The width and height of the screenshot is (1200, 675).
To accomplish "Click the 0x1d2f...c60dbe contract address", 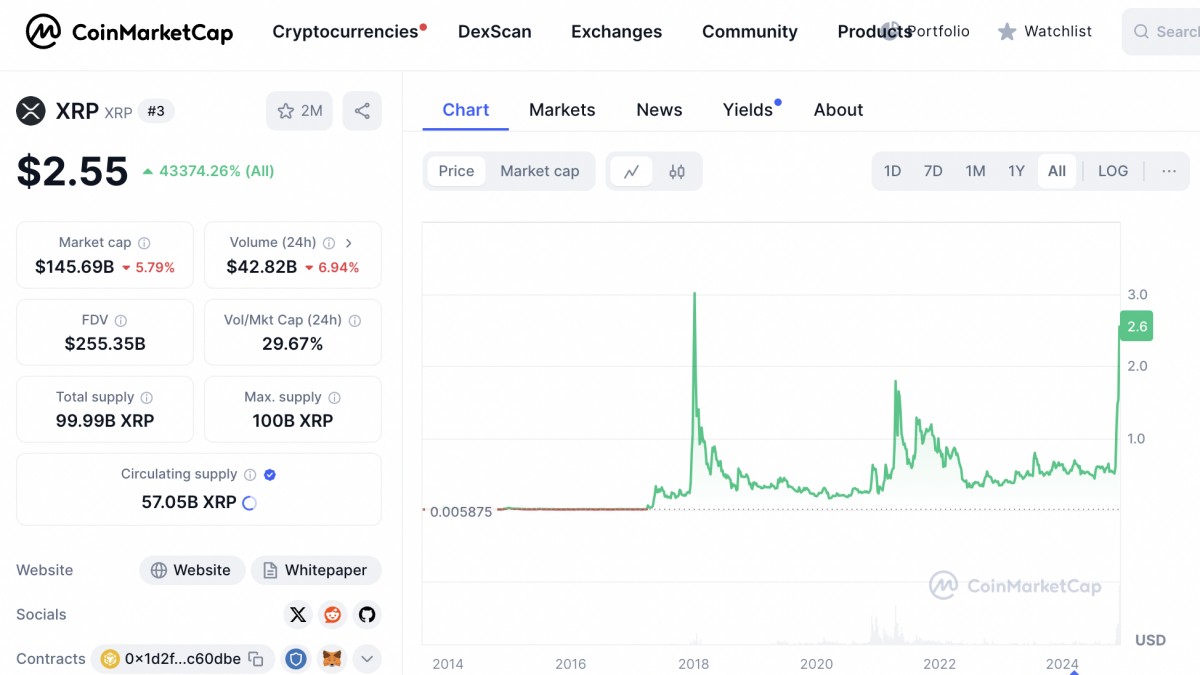I will coord(183,659).
